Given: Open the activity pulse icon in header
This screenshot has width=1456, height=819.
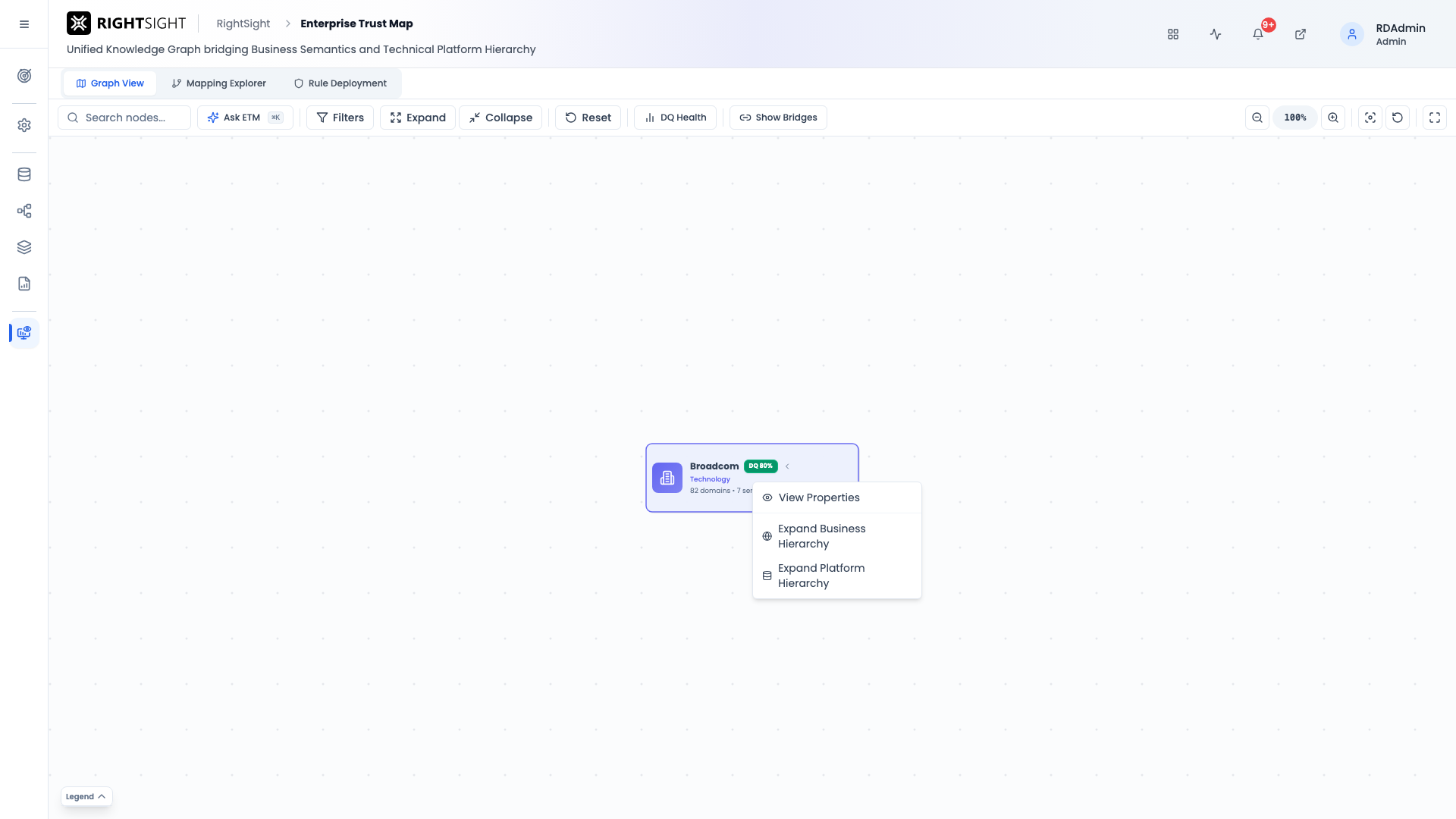Looking at the screenshot, I should coord(1216,34).
